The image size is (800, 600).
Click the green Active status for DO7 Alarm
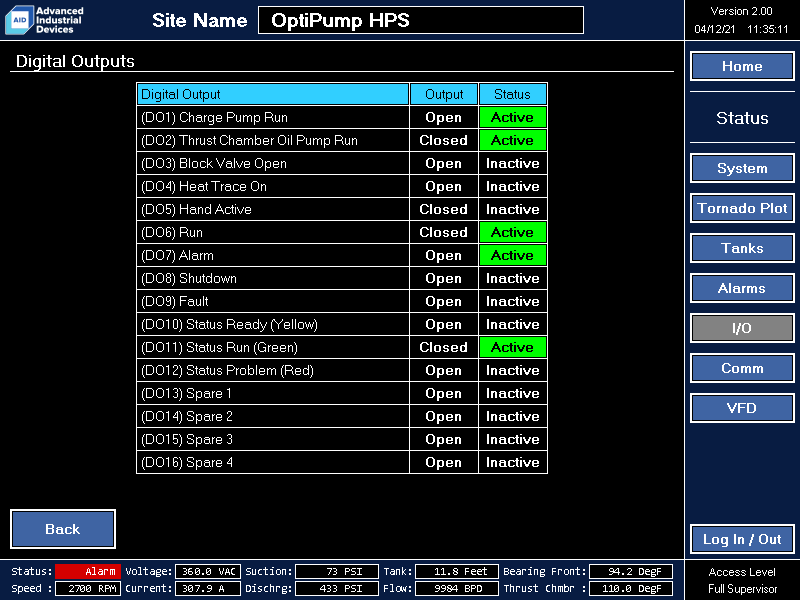coord(513,255)
